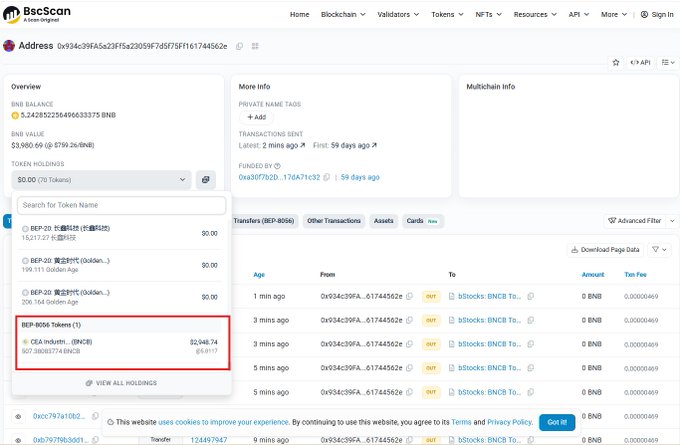
Task: Open the Funded By help icon
Action: click(x=278, y=166)
